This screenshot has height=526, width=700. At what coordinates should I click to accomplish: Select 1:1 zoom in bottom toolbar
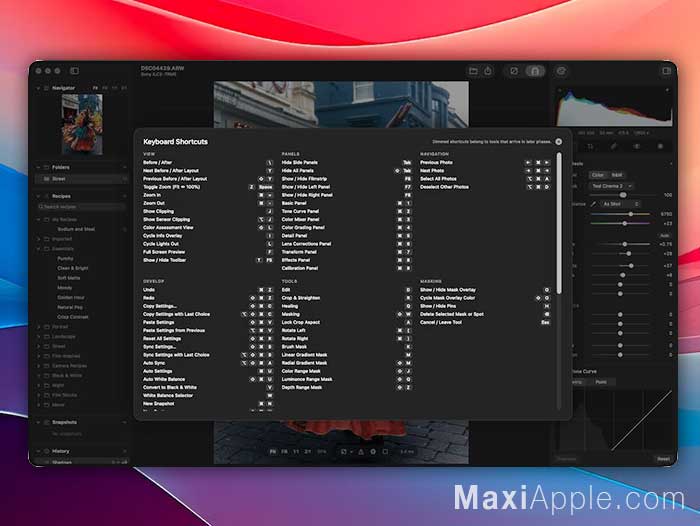pos(296,452)
